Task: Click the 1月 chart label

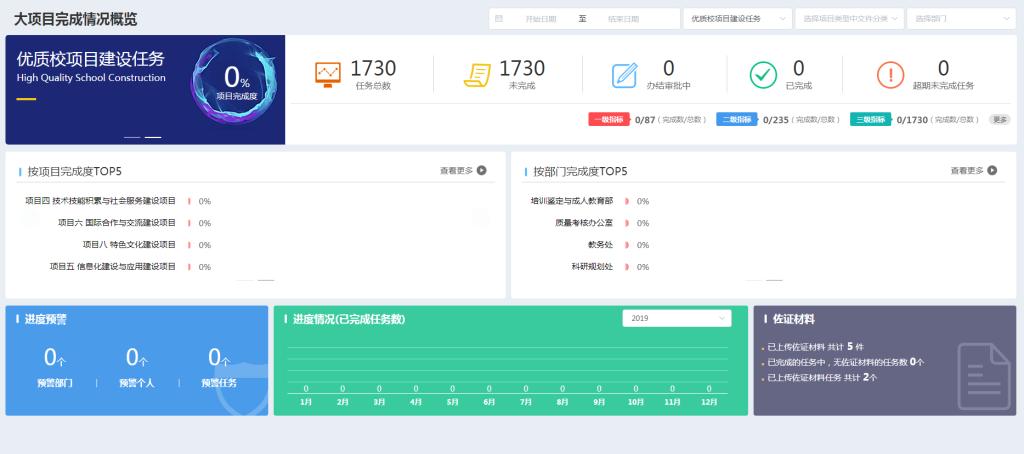Action: (x=306, y=402)
